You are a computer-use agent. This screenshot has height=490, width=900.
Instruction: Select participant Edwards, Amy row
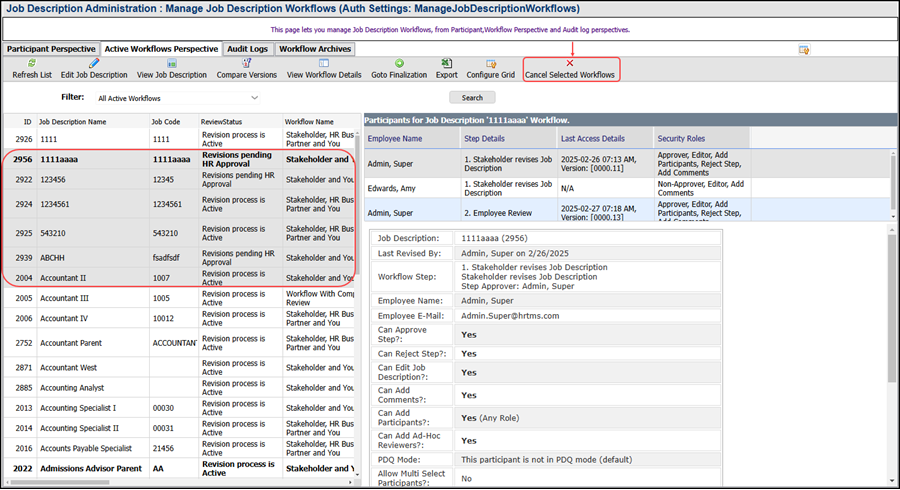627,188
